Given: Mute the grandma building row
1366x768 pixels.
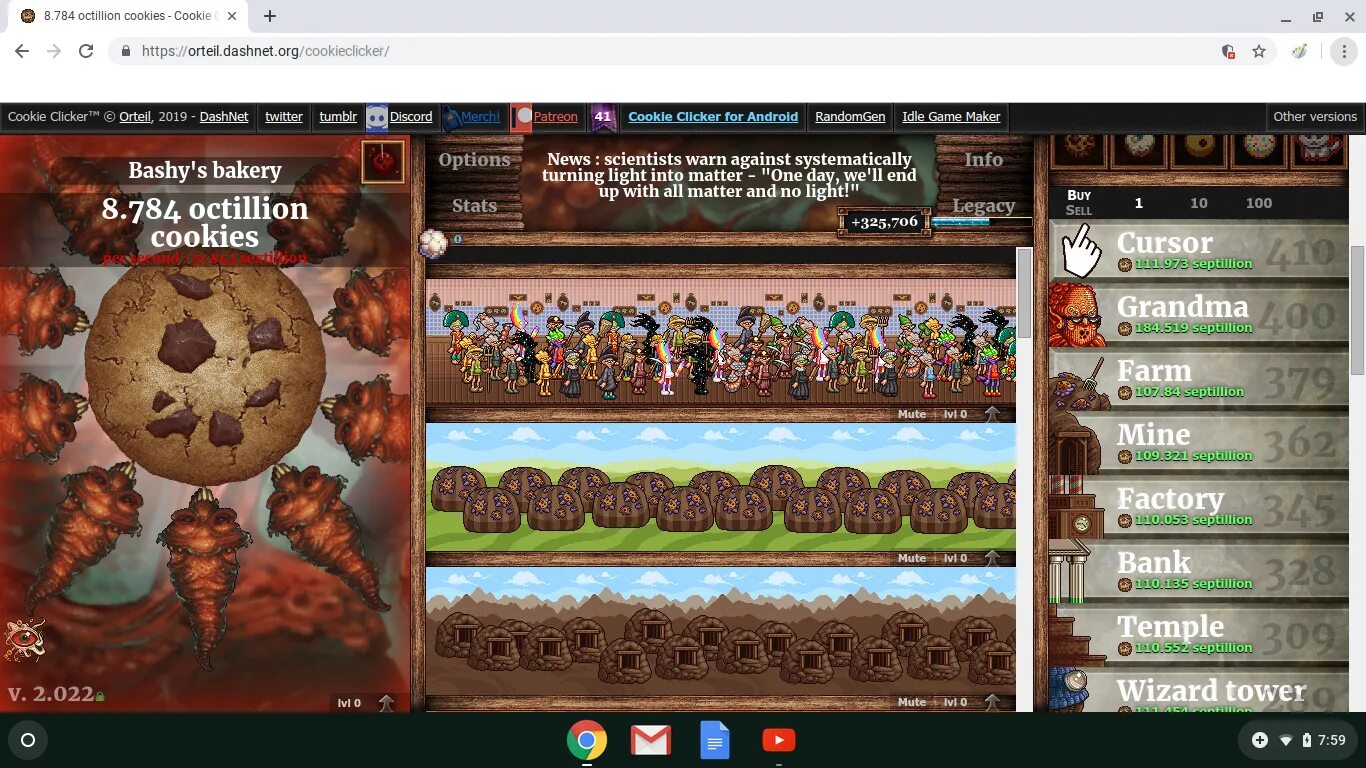Looking at the screenshot, I should pyautogui.click(x=911, y=414).
